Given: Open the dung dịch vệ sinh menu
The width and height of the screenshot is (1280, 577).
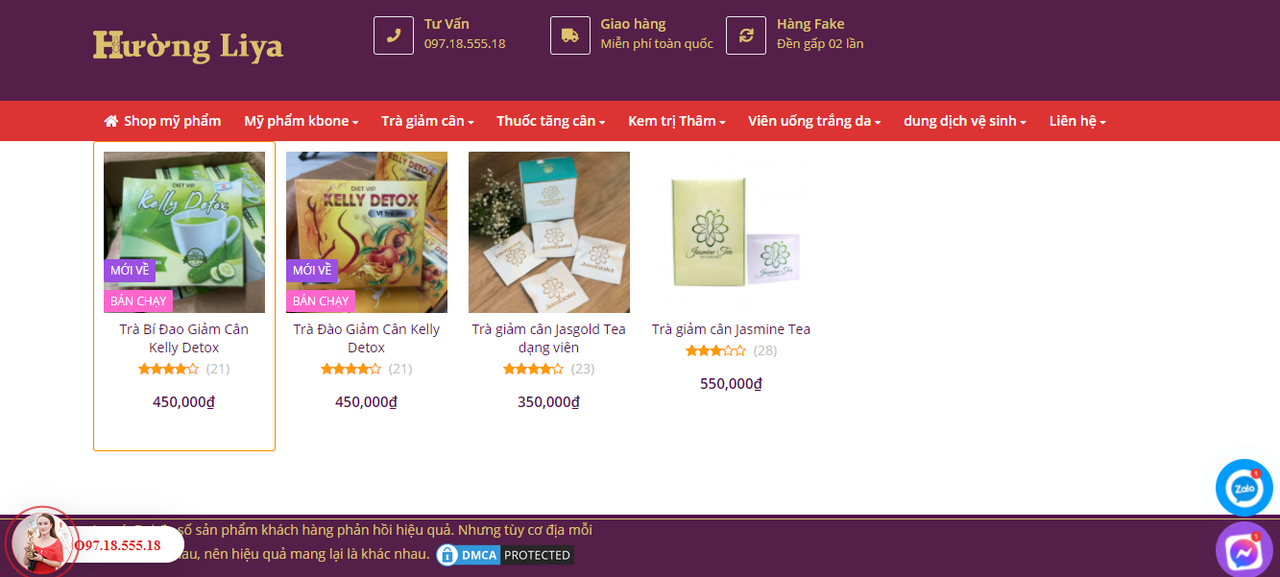Looking at the screenshot, I should [x=965, y=121].
